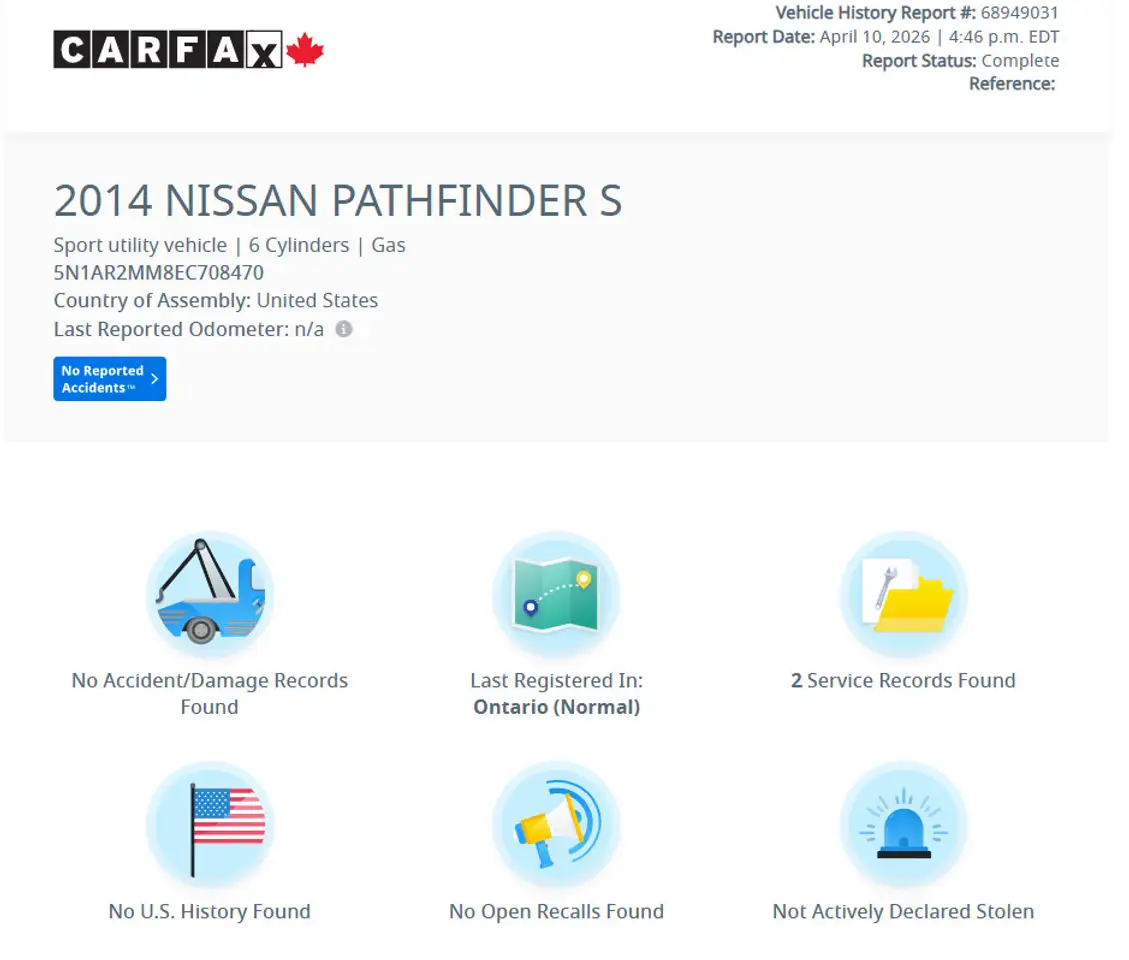Click the U.S. flag history icon
Screen dimensions: 1129x960
[x=210, y=825]
